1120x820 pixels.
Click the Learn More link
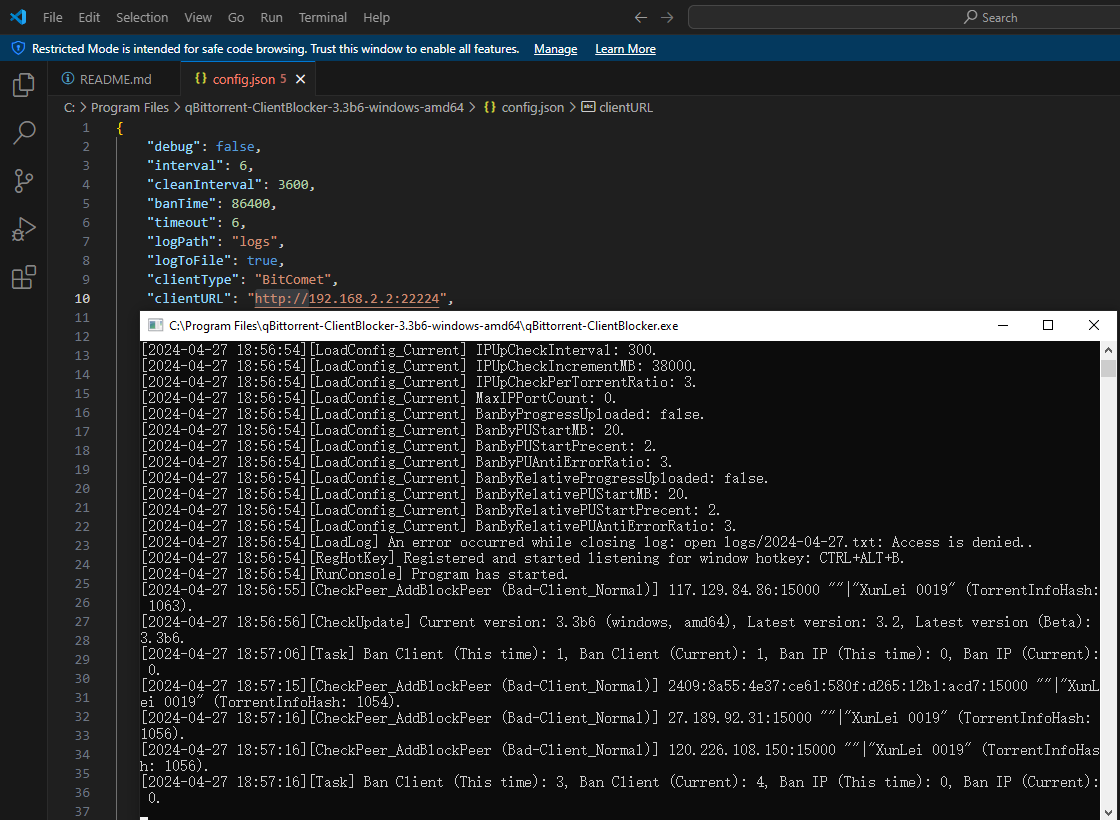point(625,49)
